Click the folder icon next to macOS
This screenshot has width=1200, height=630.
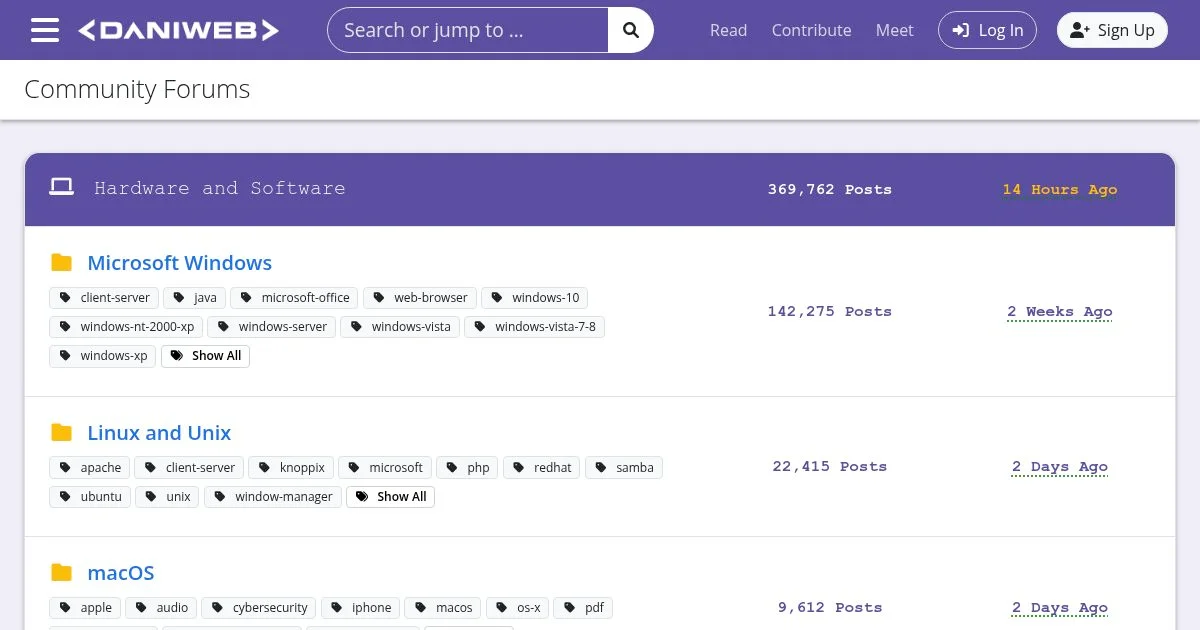[61, 573]
